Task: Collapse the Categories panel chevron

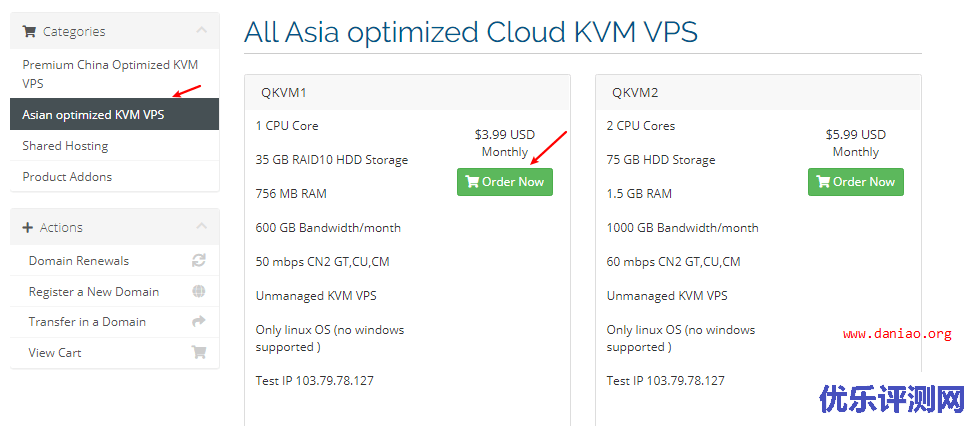Action: [201, 30]
